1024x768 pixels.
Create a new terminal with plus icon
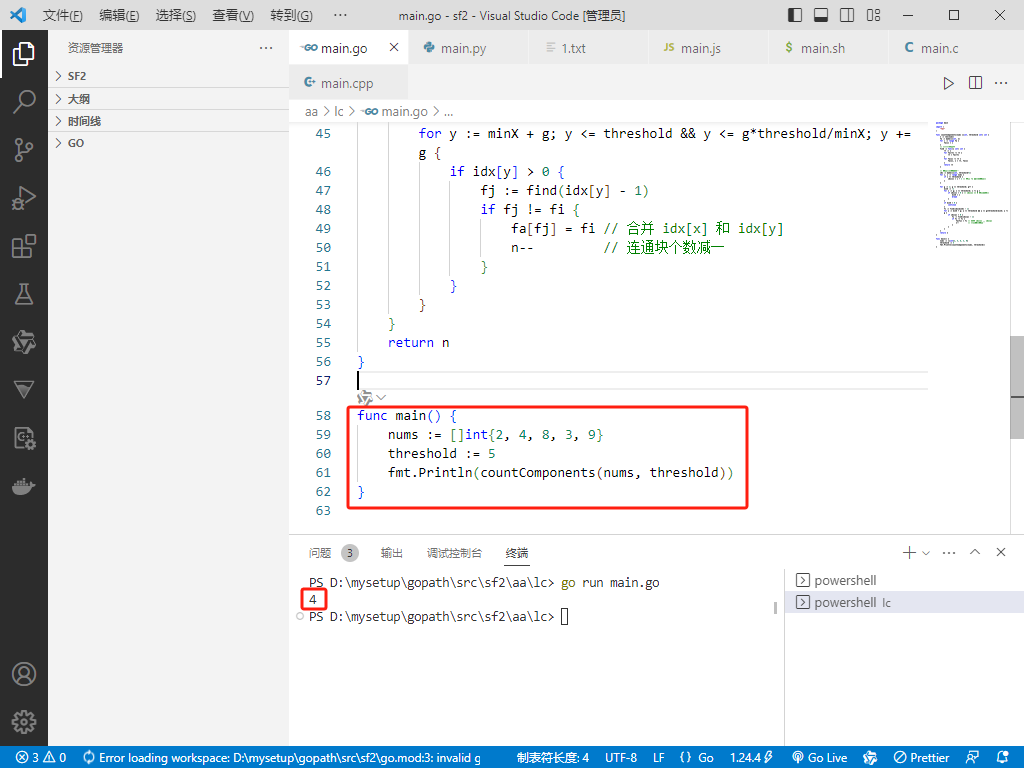coord(908,552)
